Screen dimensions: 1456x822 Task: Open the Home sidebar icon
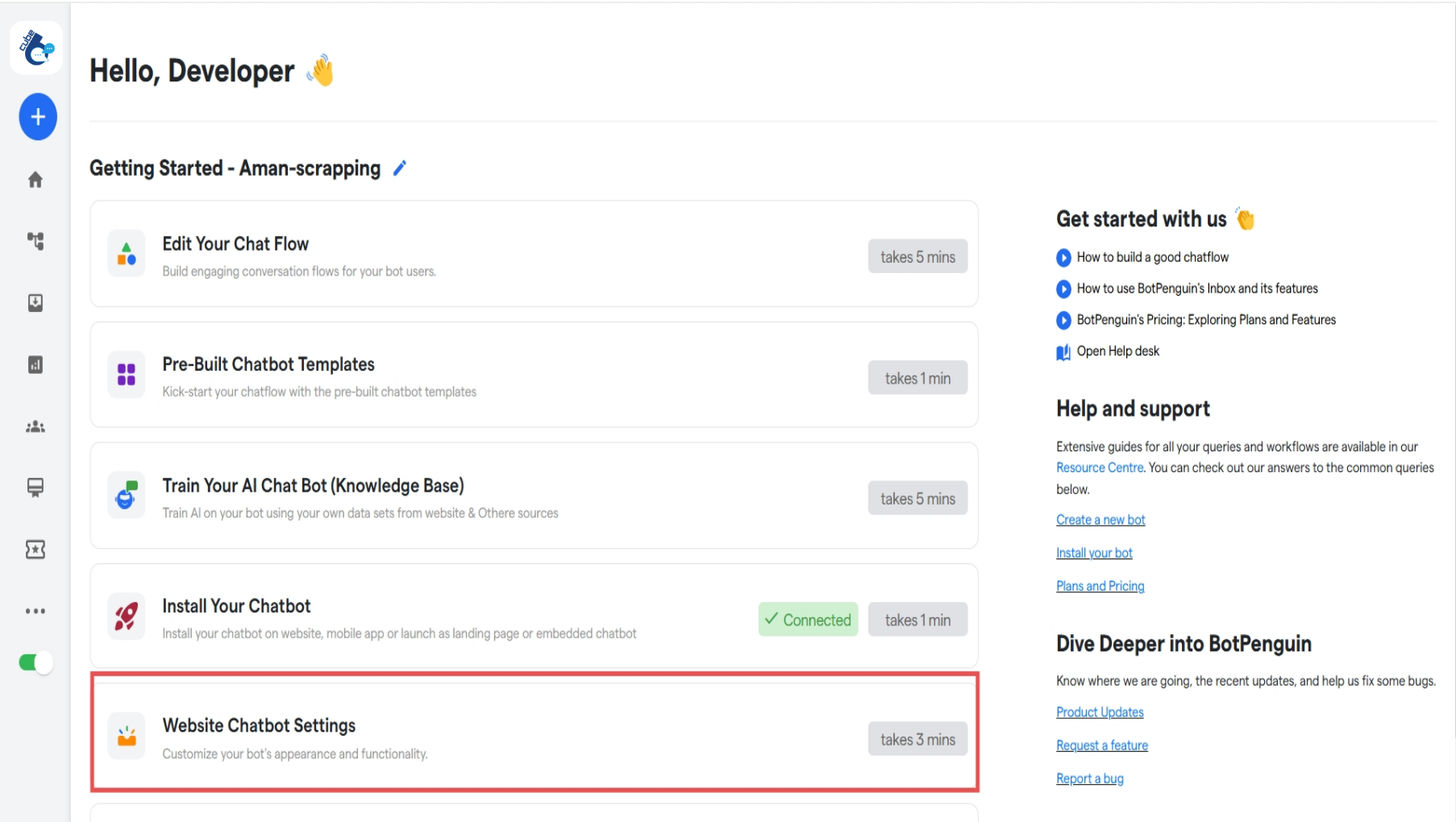(x=35, y=180)
